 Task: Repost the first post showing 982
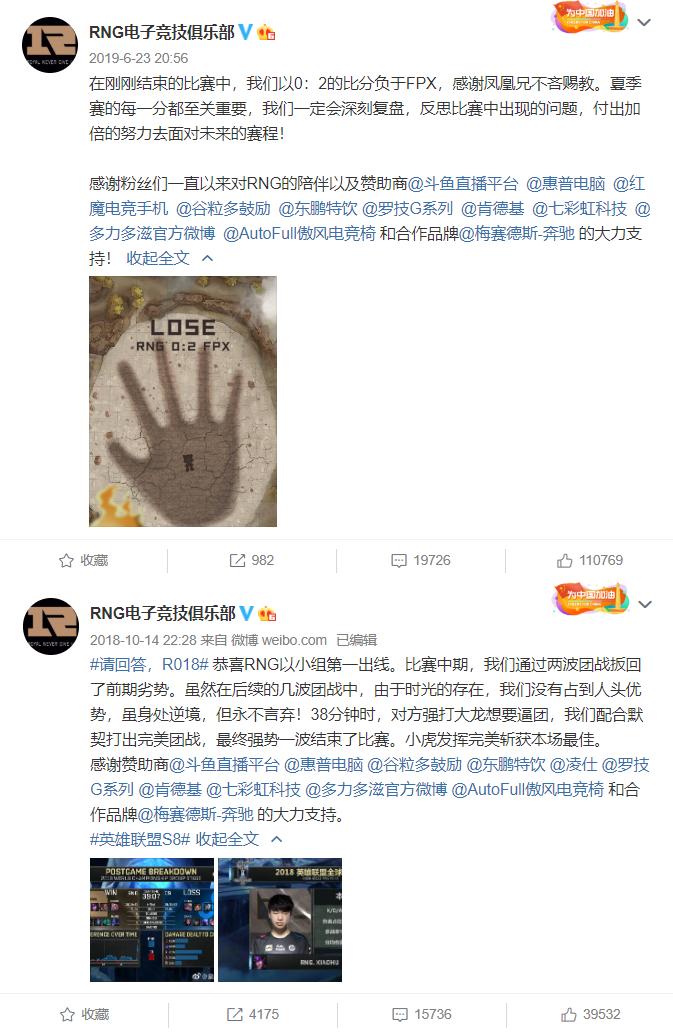click(x=251, y=561)
